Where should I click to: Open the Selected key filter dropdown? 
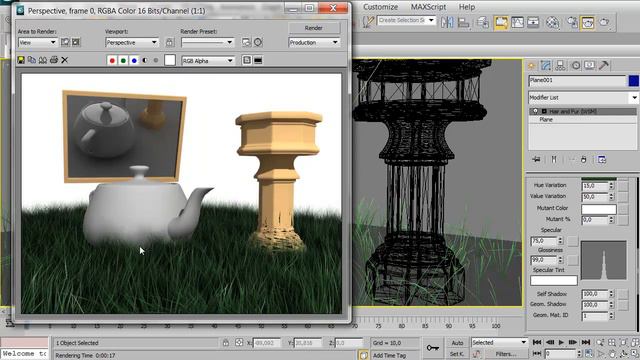[x=499, y=342]
